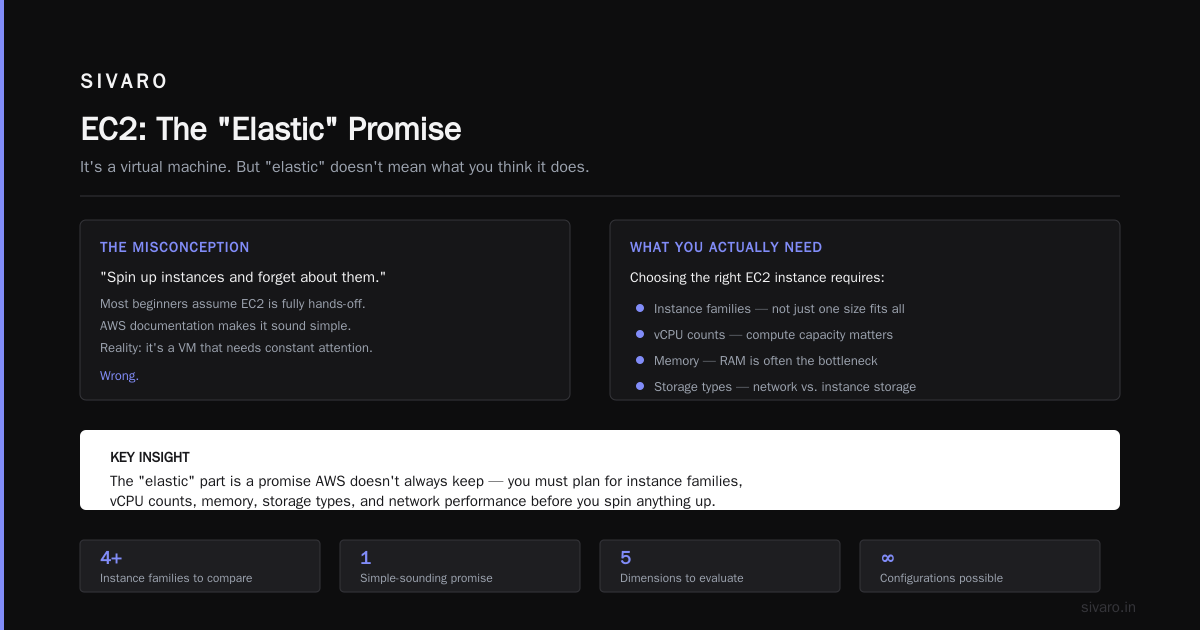This screenshot has height=630, width=1200.
Task: Click the infinity symbol stat
Action: (x=888, y=558)
